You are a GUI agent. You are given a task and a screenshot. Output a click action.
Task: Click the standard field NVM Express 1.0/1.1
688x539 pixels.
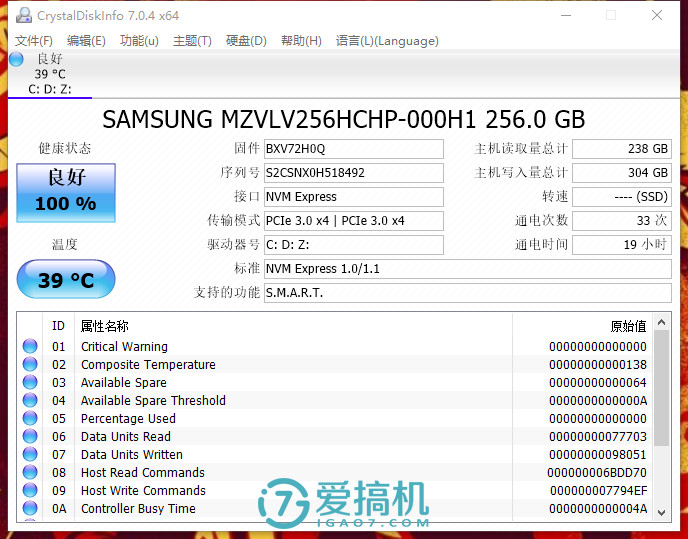(x=468, y=269)
